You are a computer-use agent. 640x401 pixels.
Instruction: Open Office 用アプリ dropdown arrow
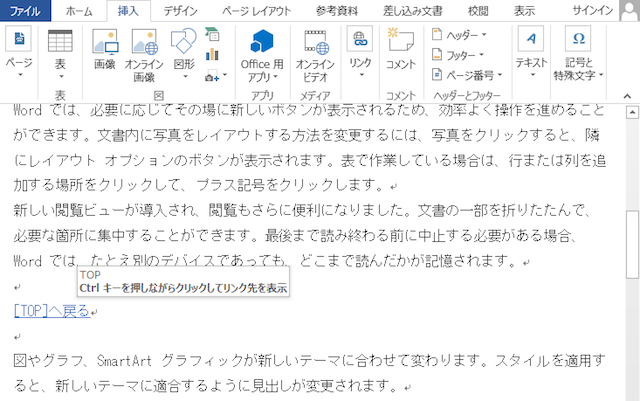pos(276,77)
